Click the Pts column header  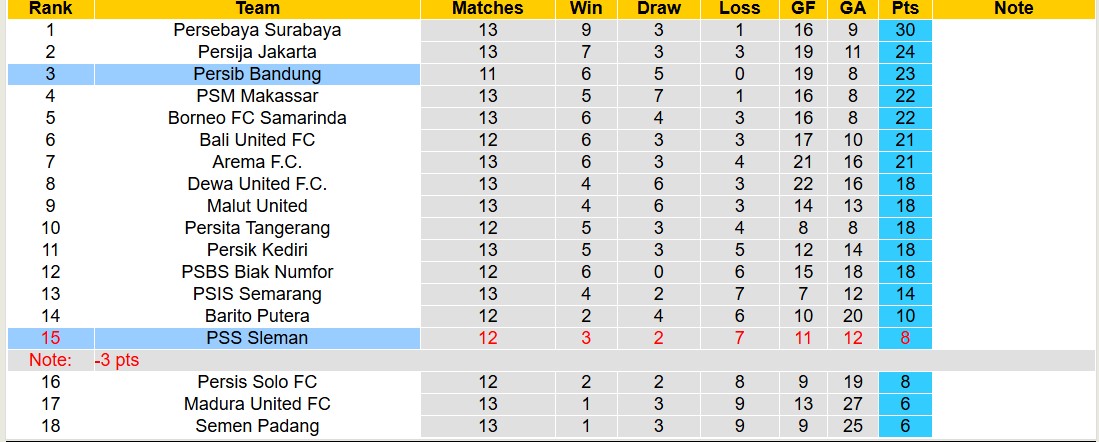point(905,8)
